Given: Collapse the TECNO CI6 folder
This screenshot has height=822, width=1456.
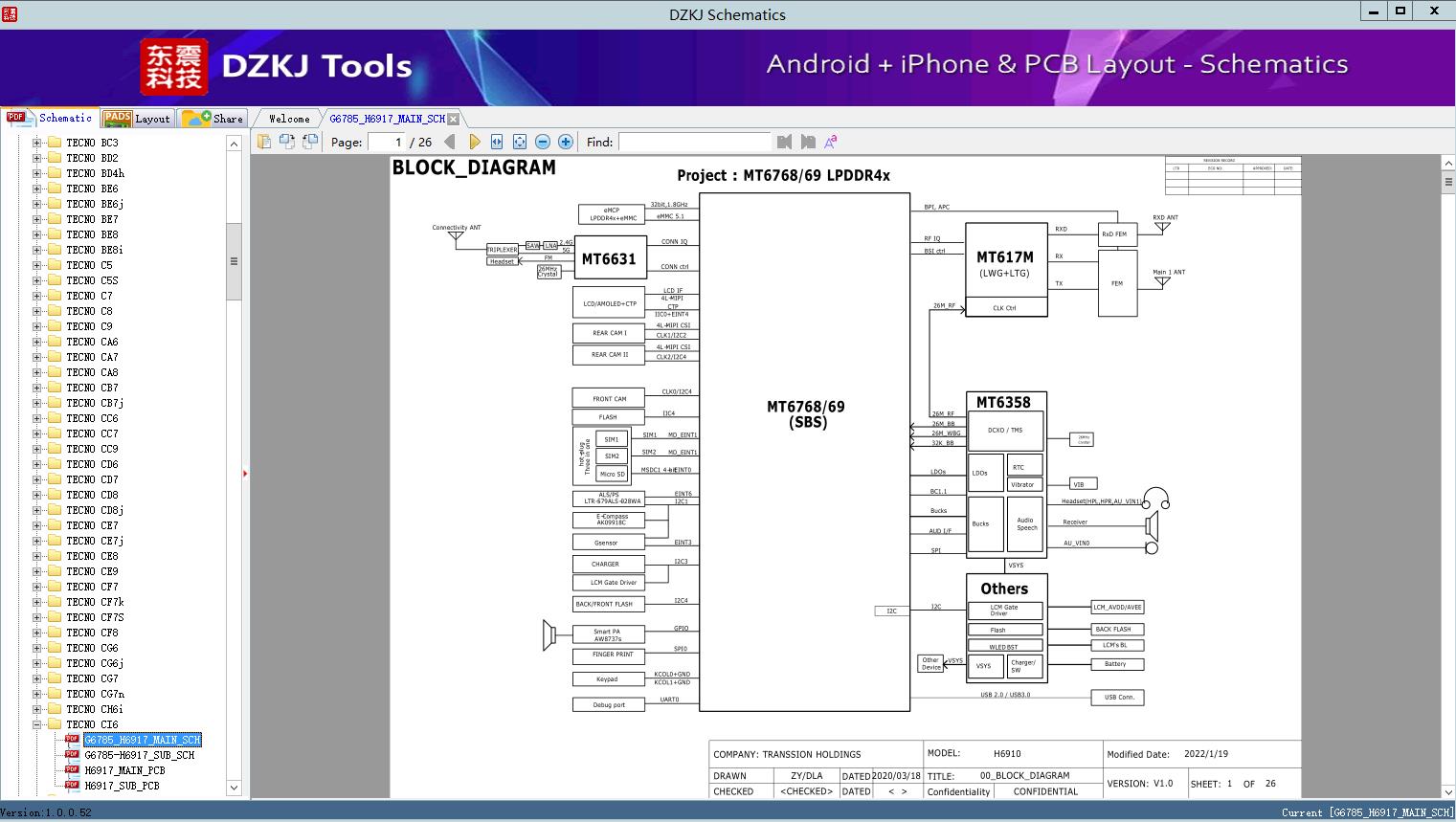Looking at the screenshot, I should click(x=37, y=724).
